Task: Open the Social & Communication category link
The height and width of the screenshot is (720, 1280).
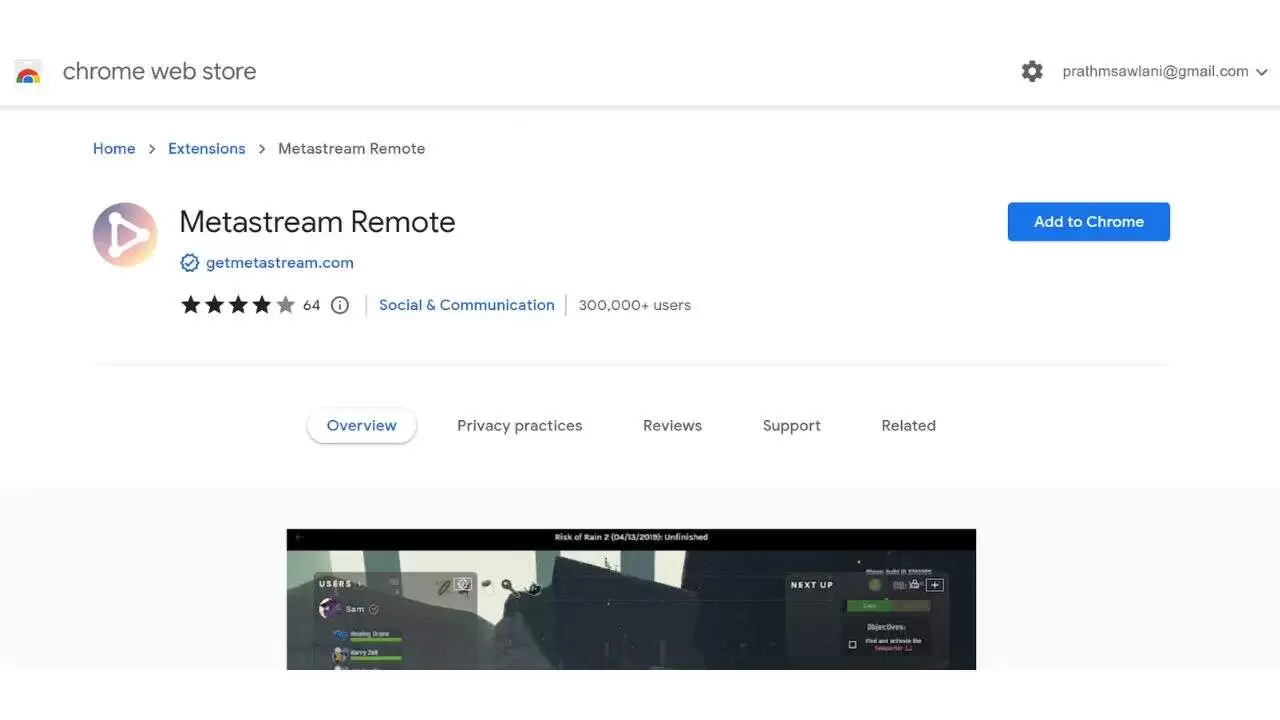Action: pos(466,305)
